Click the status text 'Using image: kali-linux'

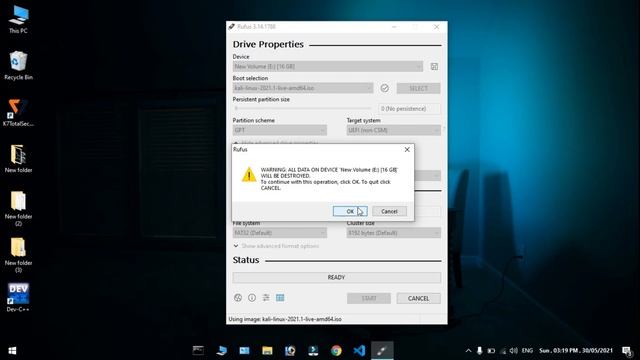click(x=285, y=319)
